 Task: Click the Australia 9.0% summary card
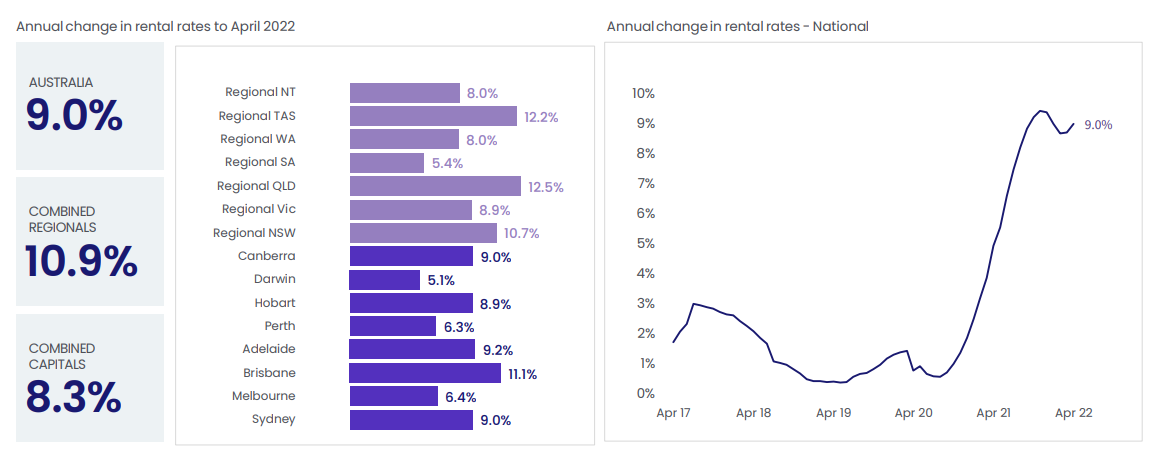point(89,106)
